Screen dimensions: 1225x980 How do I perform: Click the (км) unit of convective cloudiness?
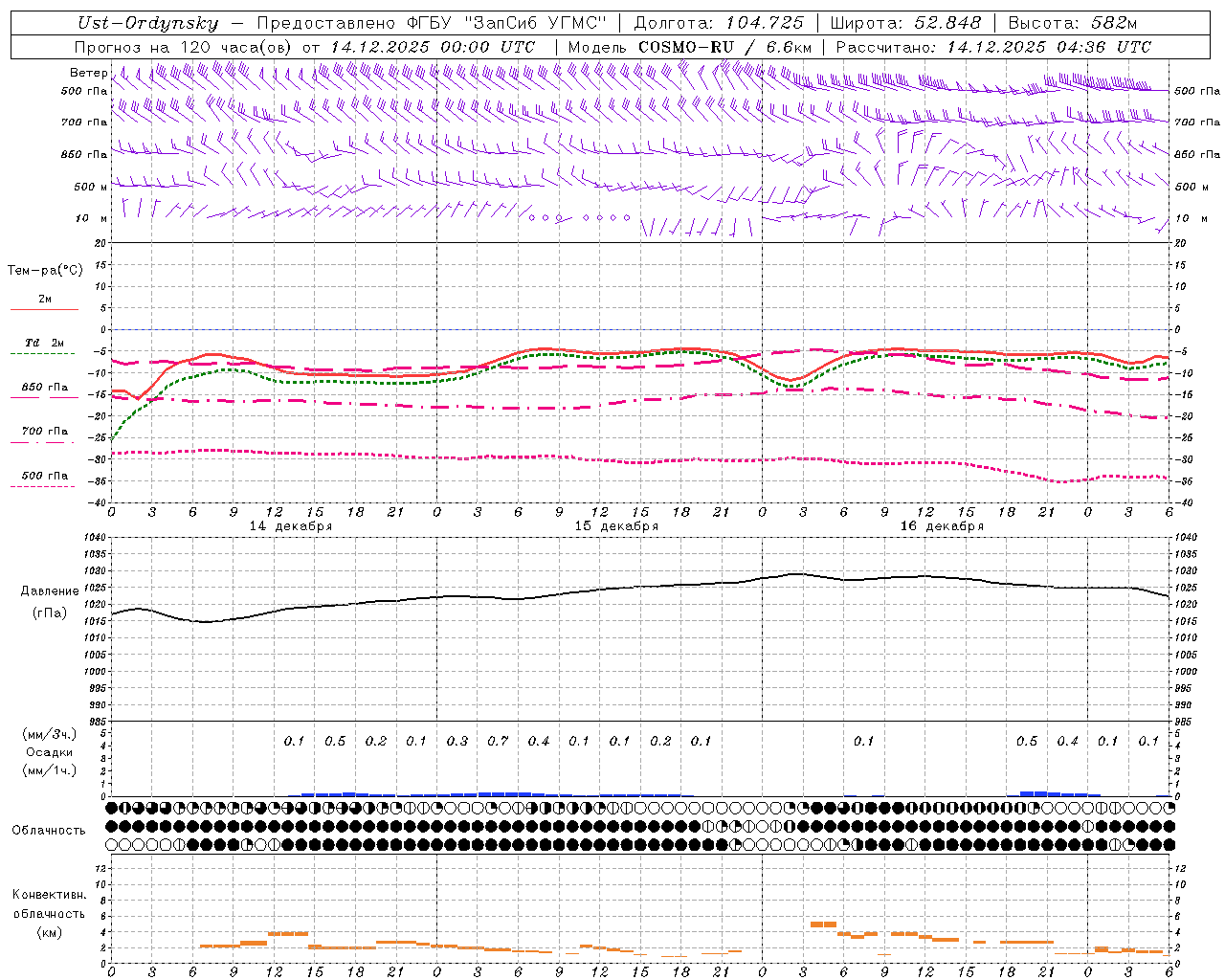(x=50, y=932)
